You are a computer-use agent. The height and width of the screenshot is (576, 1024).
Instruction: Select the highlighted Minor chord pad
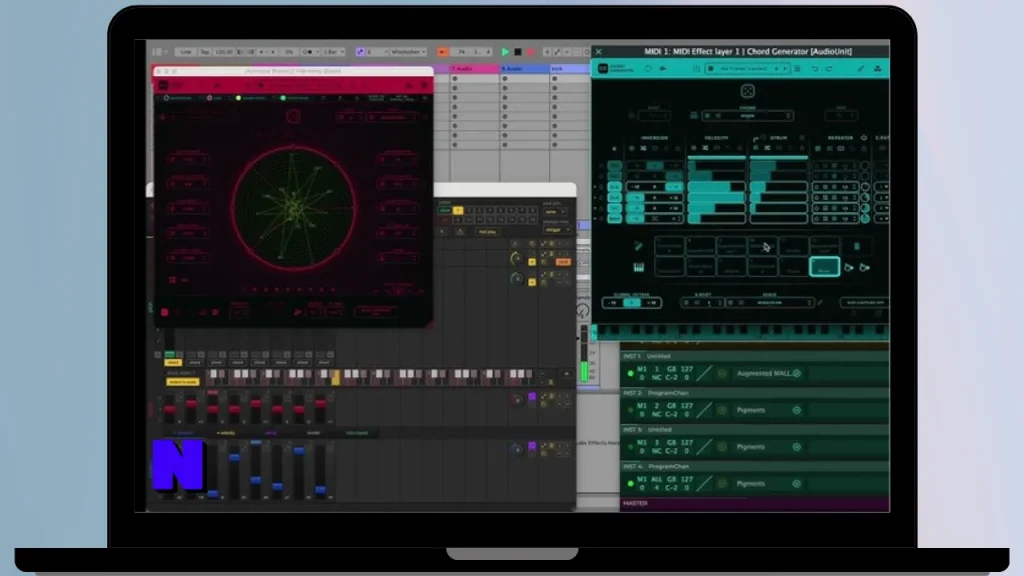click(824, 267)
